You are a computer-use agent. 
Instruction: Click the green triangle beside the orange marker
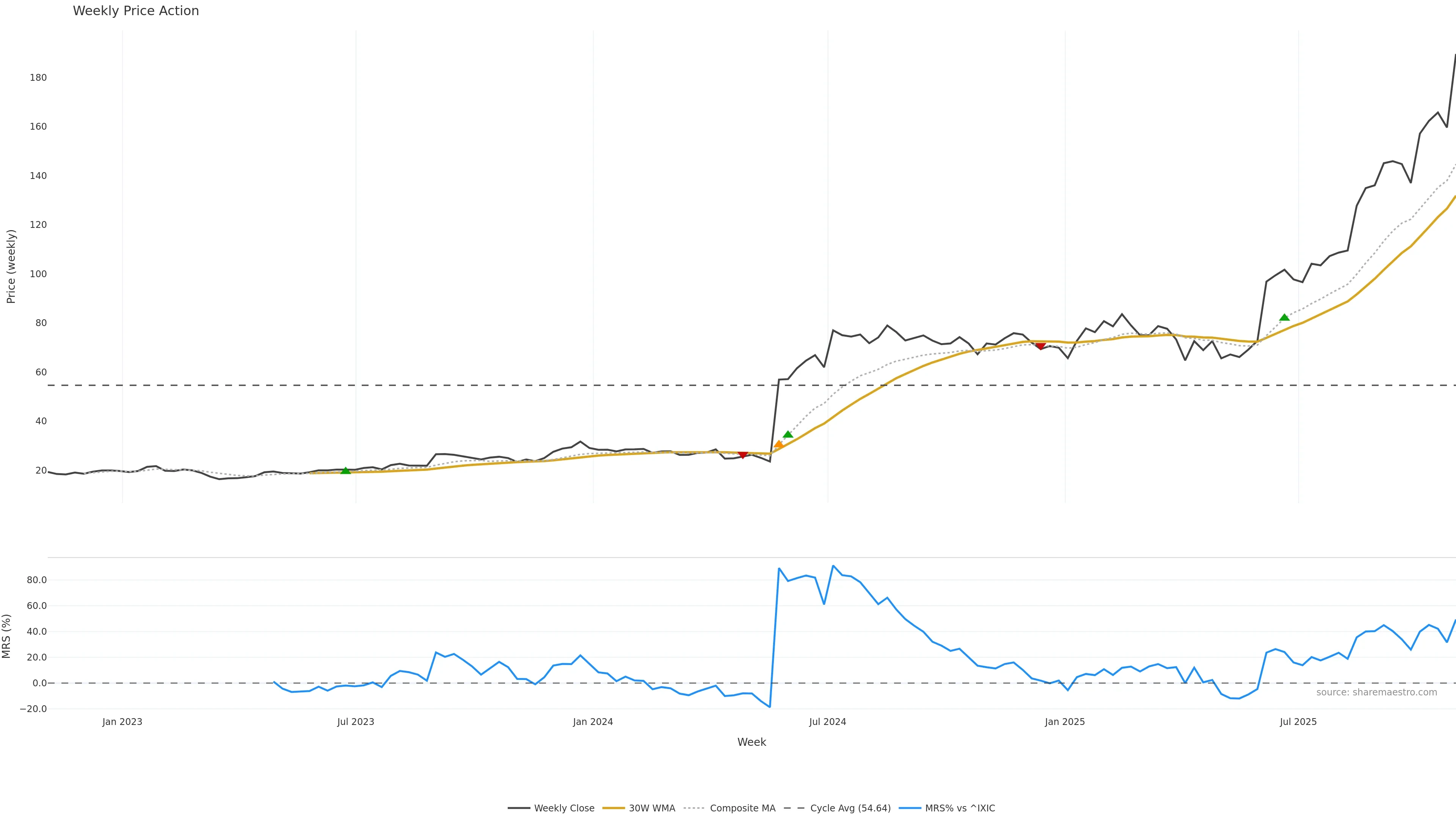coord(788,434)
